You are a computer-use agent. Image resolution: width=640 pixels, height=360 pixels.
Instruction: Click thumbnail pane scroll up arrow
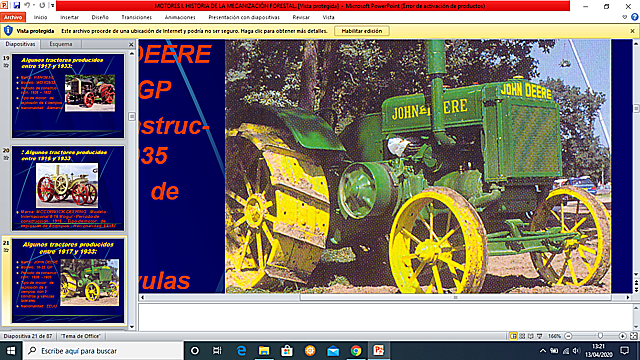click(x=131, y=53)
